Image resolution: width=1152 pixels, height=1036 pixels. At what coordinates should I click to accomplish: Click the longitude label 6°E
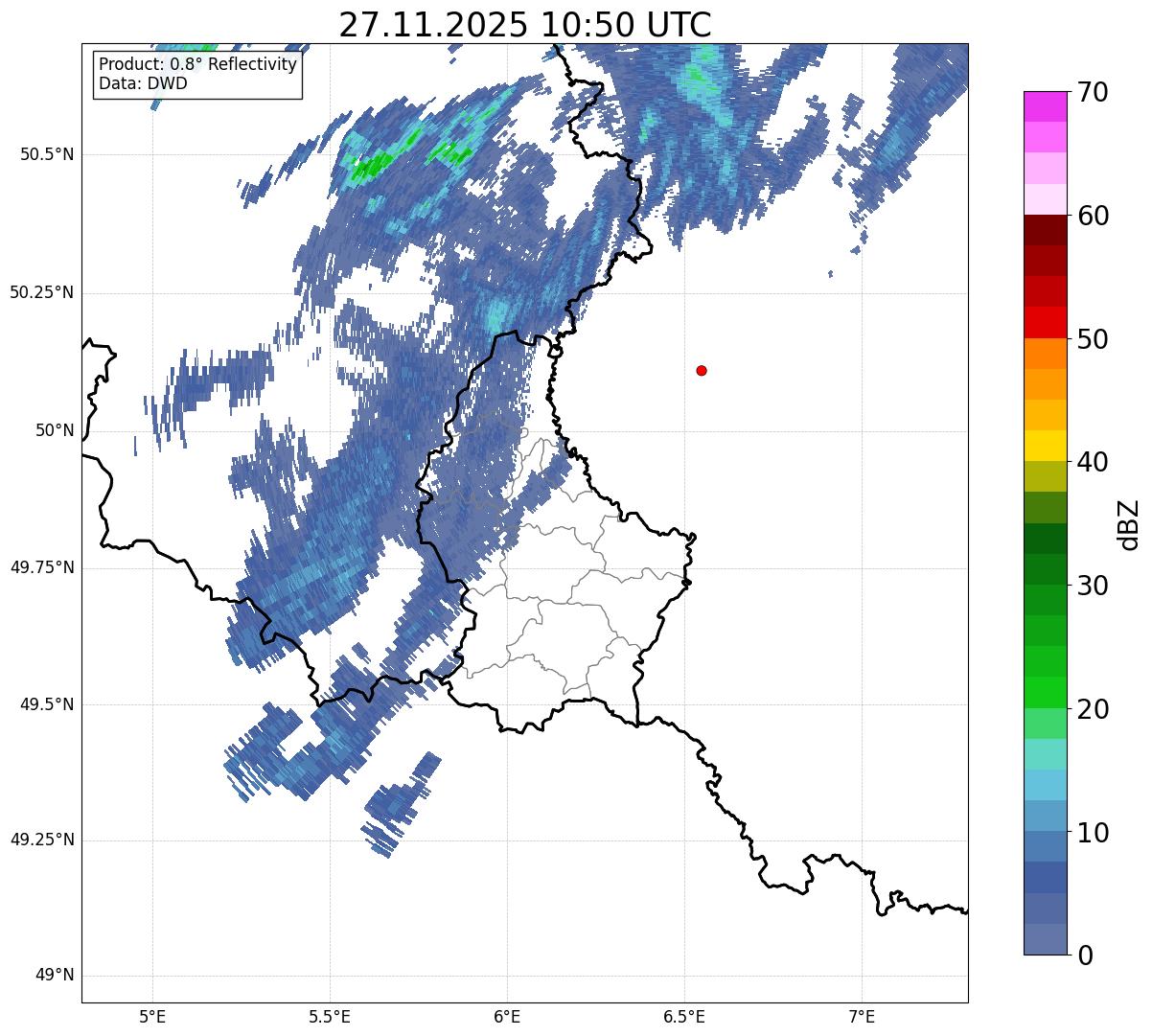click(507, 1016)
